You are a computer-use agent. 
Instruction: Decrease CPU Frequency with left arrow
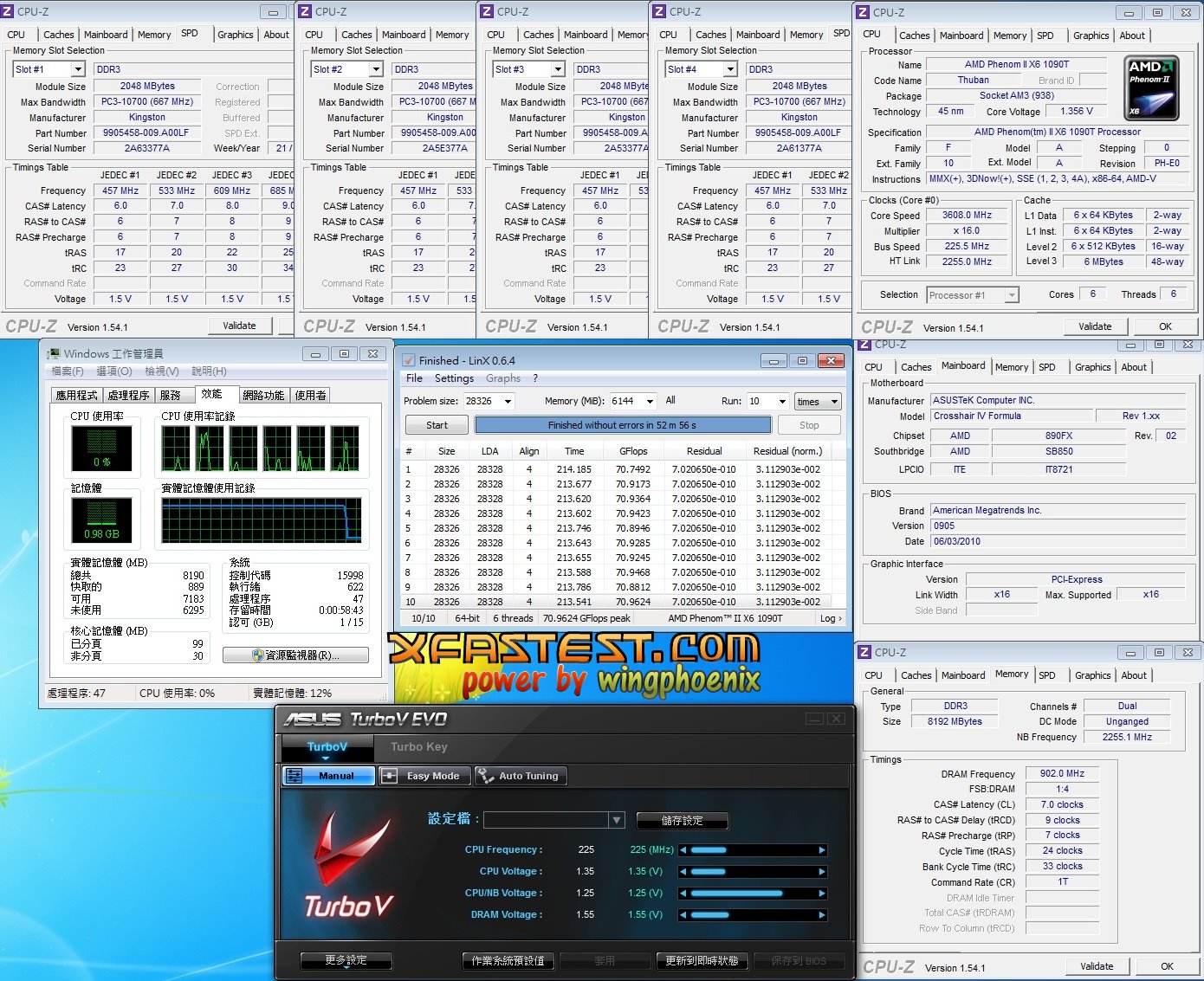click(x=683, y=850)
